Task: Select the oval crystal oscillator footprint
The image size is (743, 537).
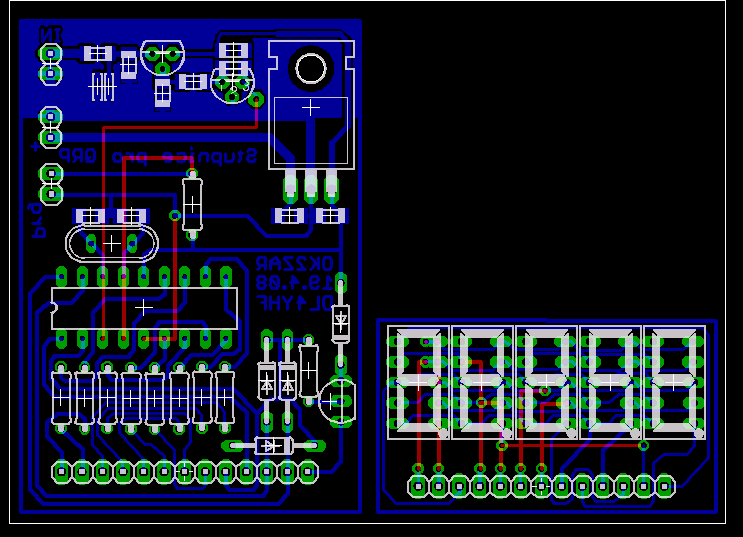Action: 111,242
